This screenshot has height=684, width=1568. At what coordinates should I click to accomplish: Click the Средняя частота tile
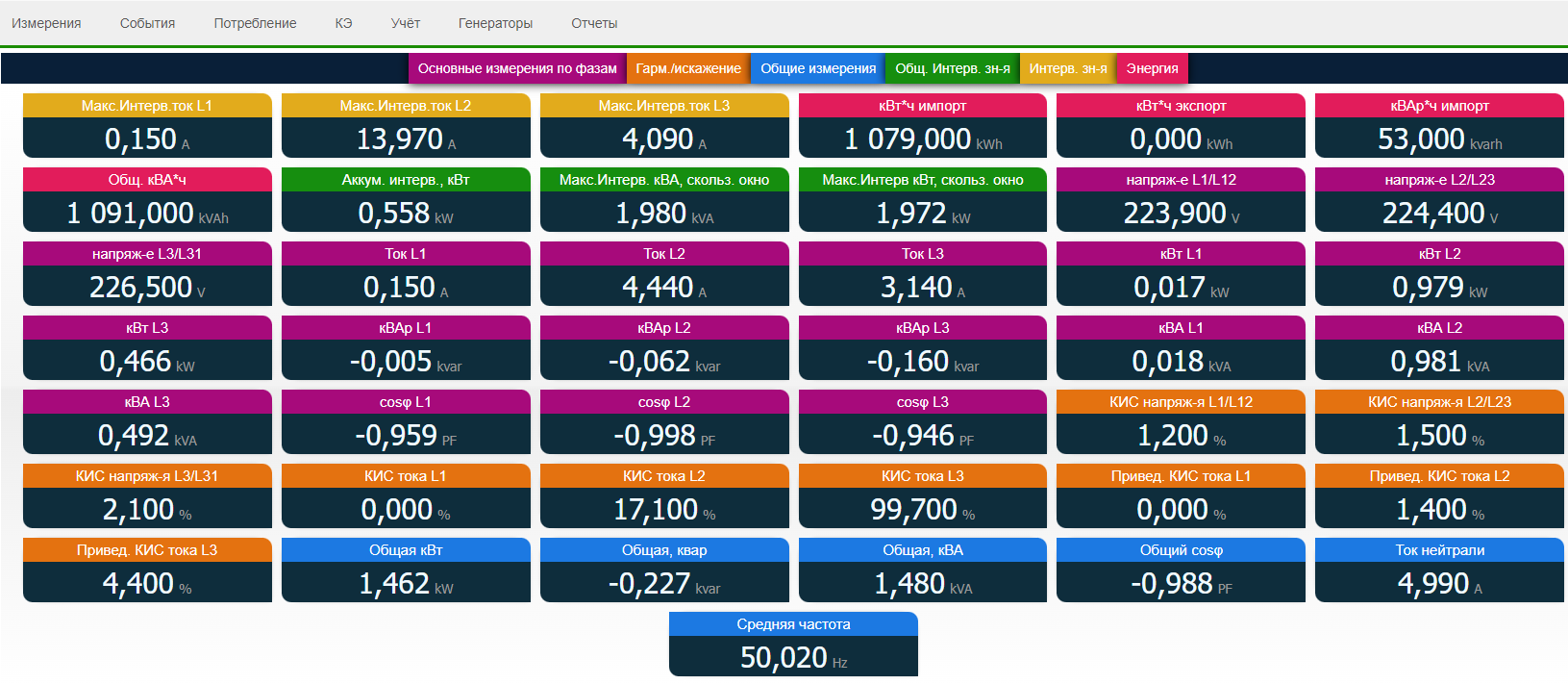coord(793,644)
